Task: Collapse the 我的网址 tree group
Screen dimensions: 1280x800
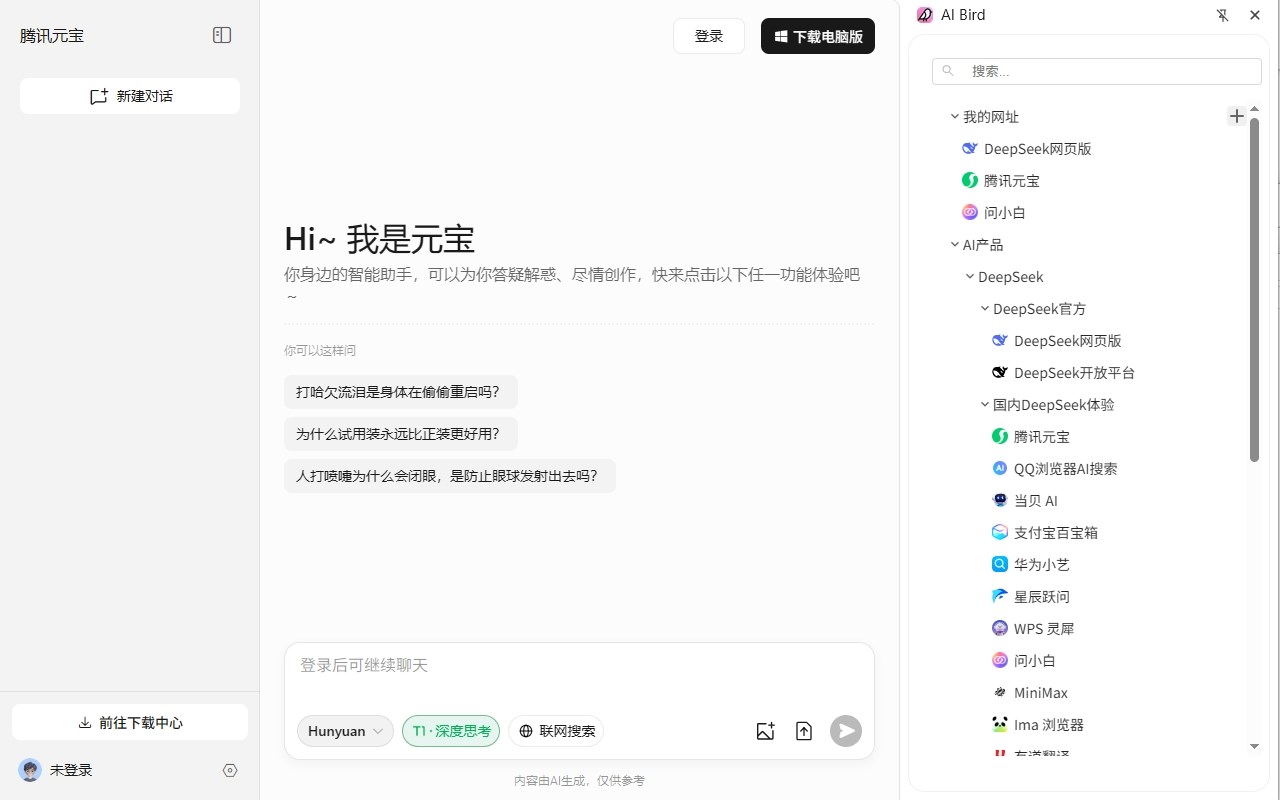Action: point(954,116)
